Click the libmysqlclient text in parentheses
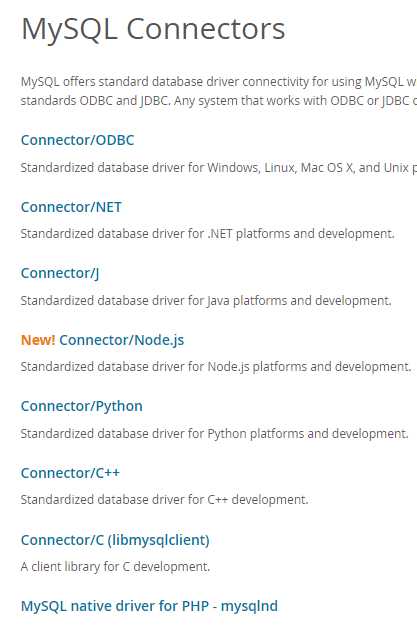The image size is (417, 625). pos(159,540)
